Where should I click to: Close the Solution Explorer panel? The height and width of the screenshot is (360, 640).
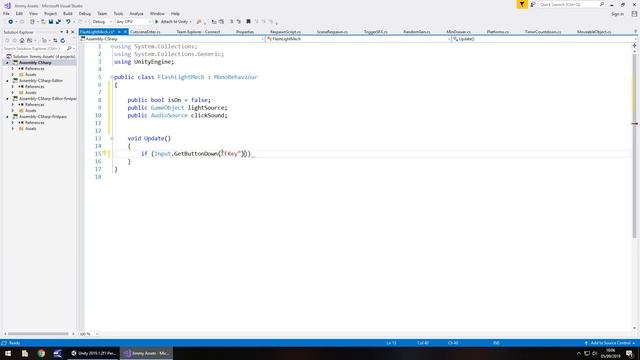tap(73, 32)
